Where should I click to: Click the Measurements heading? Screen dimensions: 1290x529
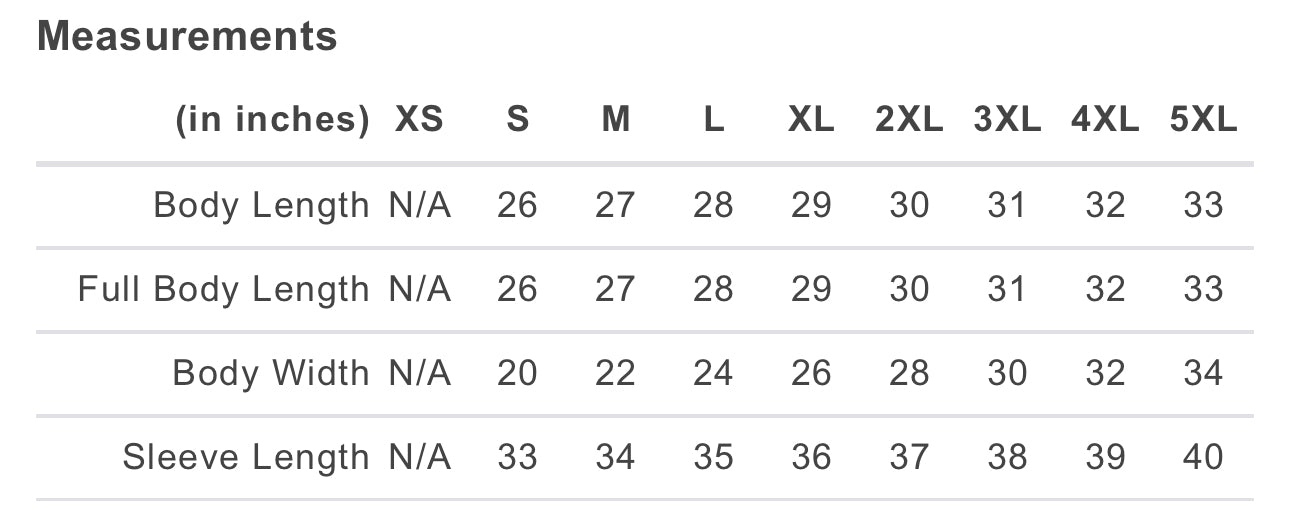point(187,37)
